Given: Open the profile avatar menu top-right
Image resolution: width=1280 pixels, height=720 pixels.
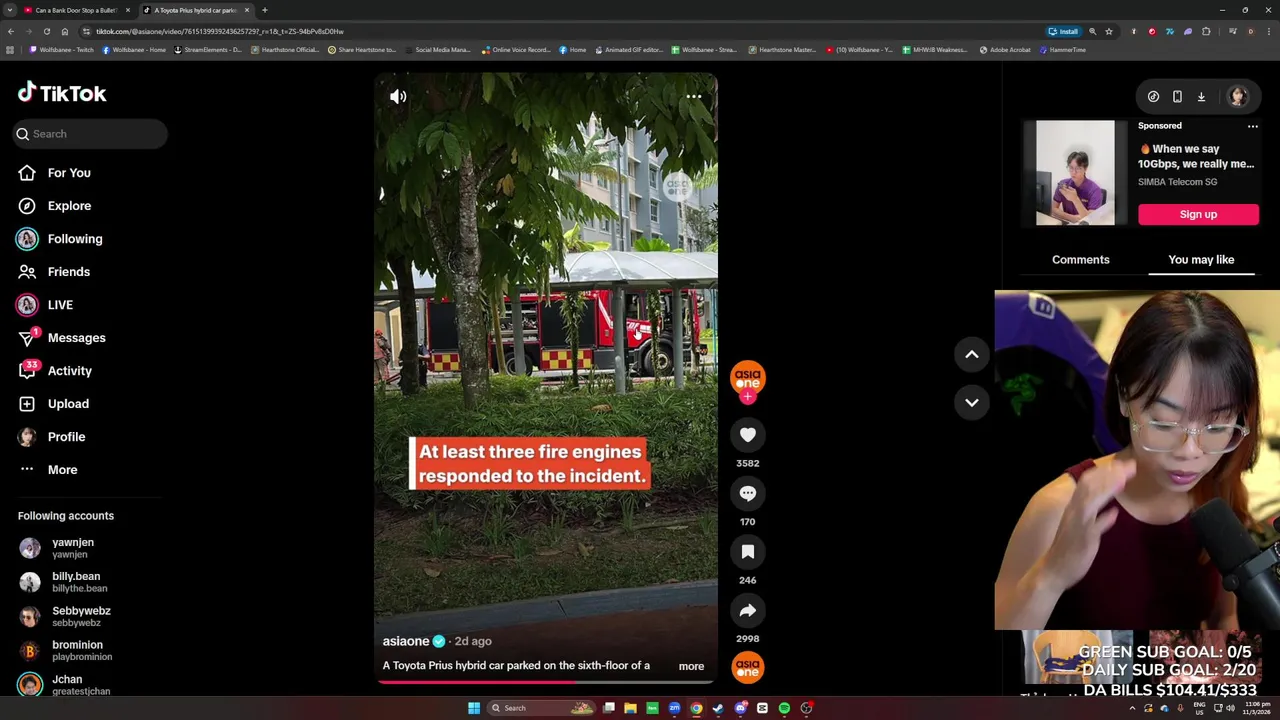Looking at the screenshot, I should [1238, 97].
